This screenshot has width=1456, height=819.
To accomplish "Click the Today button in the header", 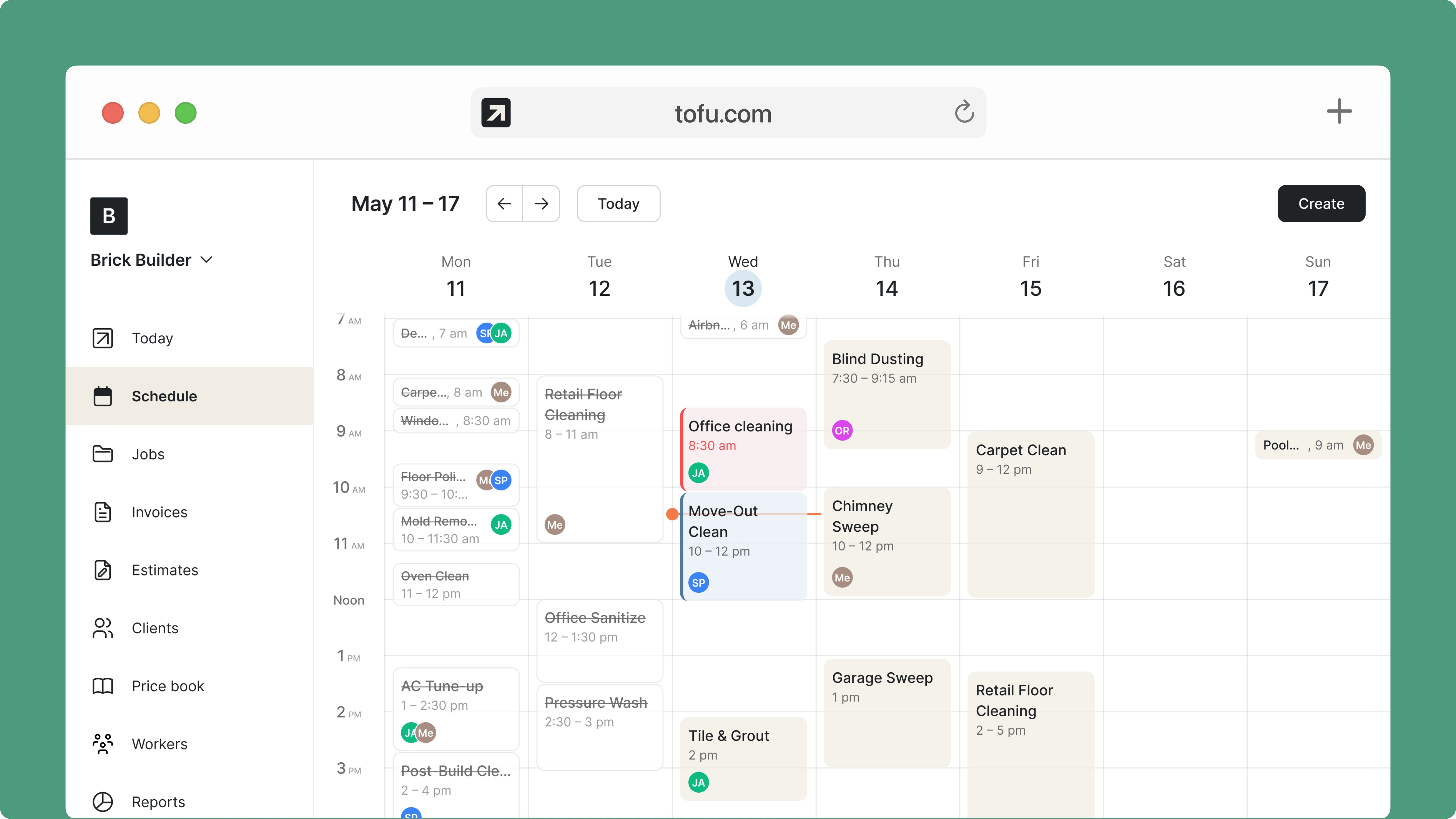I will tap(618, 204).
